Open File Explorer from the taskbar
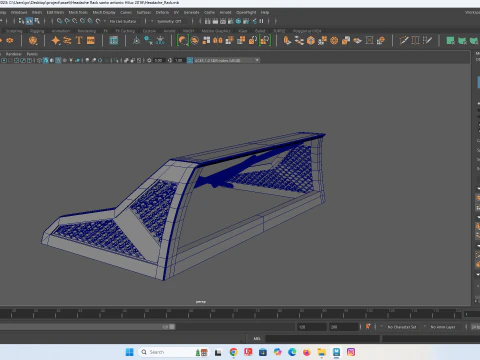 322,352
